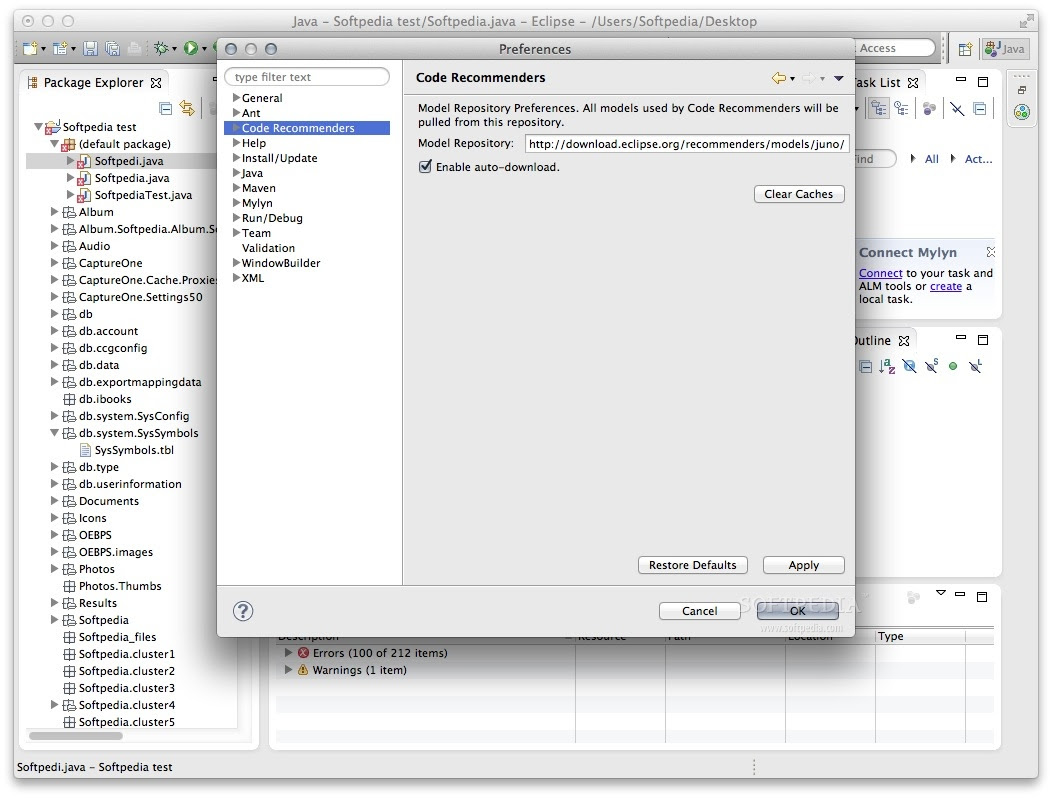Viewport: 1052px width, 798px height.
Task: Select SysSymbols.tbl file in Package Explorer
Action: pos(134,450)
